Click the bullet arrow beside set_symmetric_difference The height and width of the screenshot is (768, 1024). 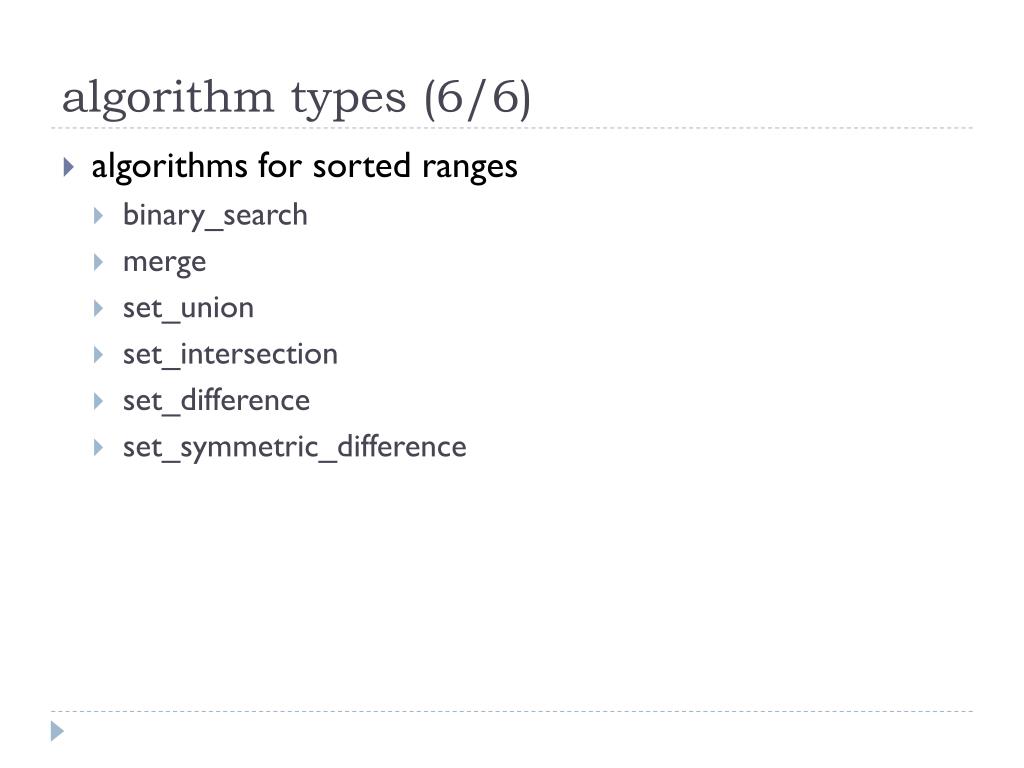[x=99, y=447]
